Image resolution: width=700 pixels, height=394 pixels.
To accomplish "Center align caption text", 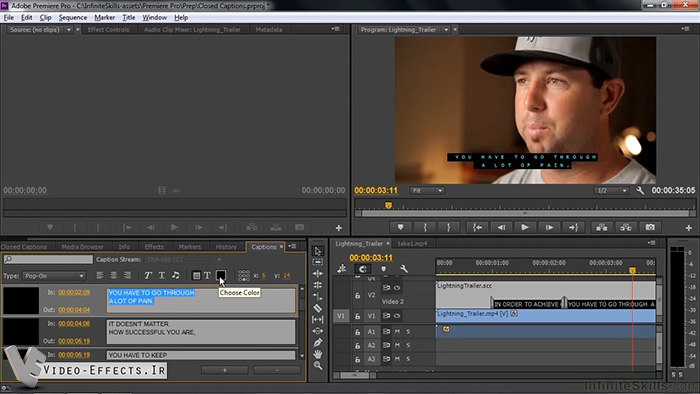I will click(114, 275).
